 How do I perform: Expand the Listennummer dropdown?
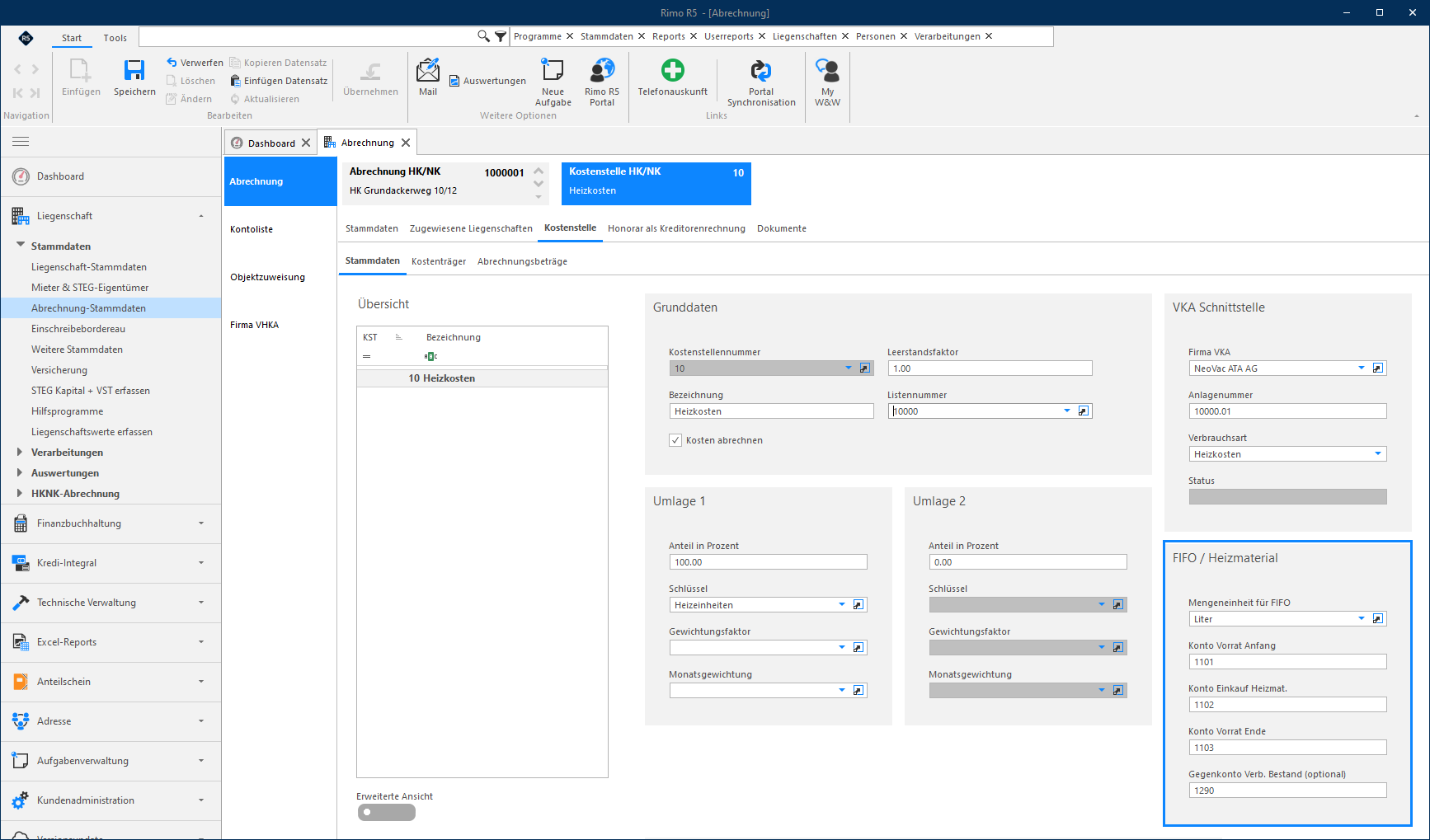pyautogui.click(x=1067, y=411)
